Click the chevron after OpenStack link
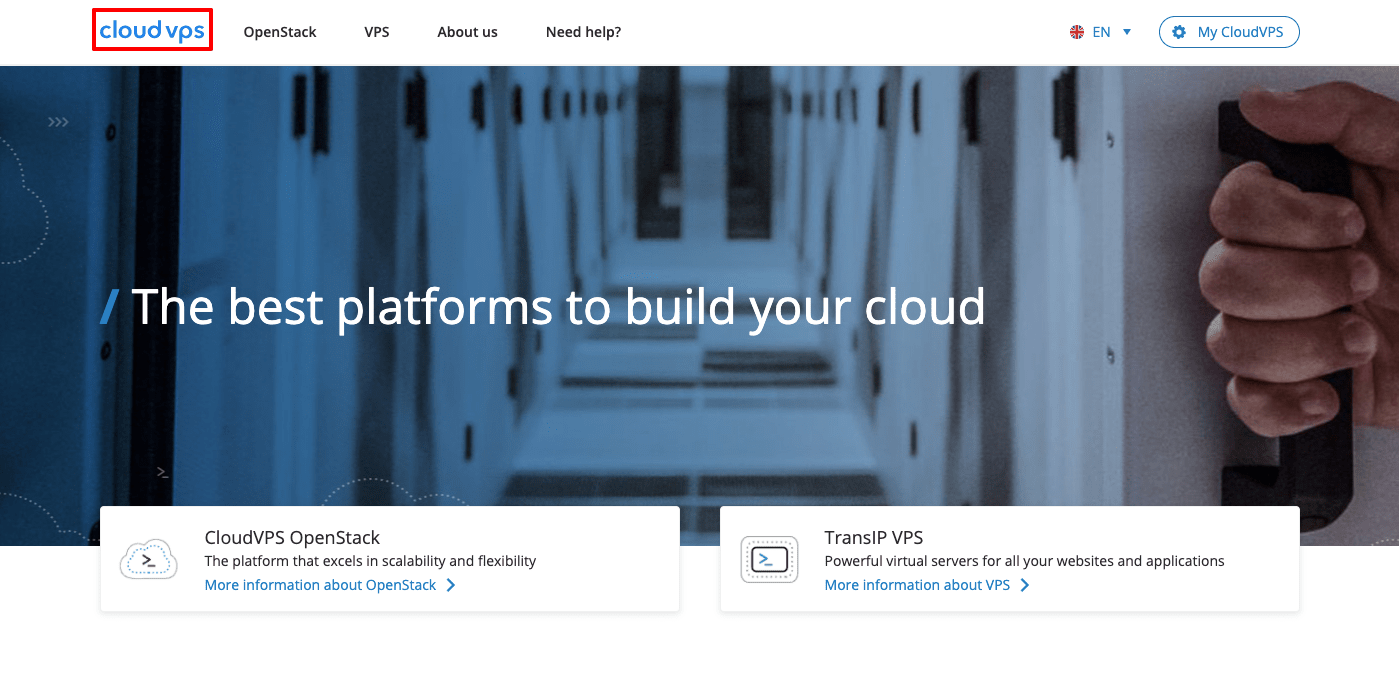Image resolution: width=1399 pixels, height=696 pixels. pos(451,585)
